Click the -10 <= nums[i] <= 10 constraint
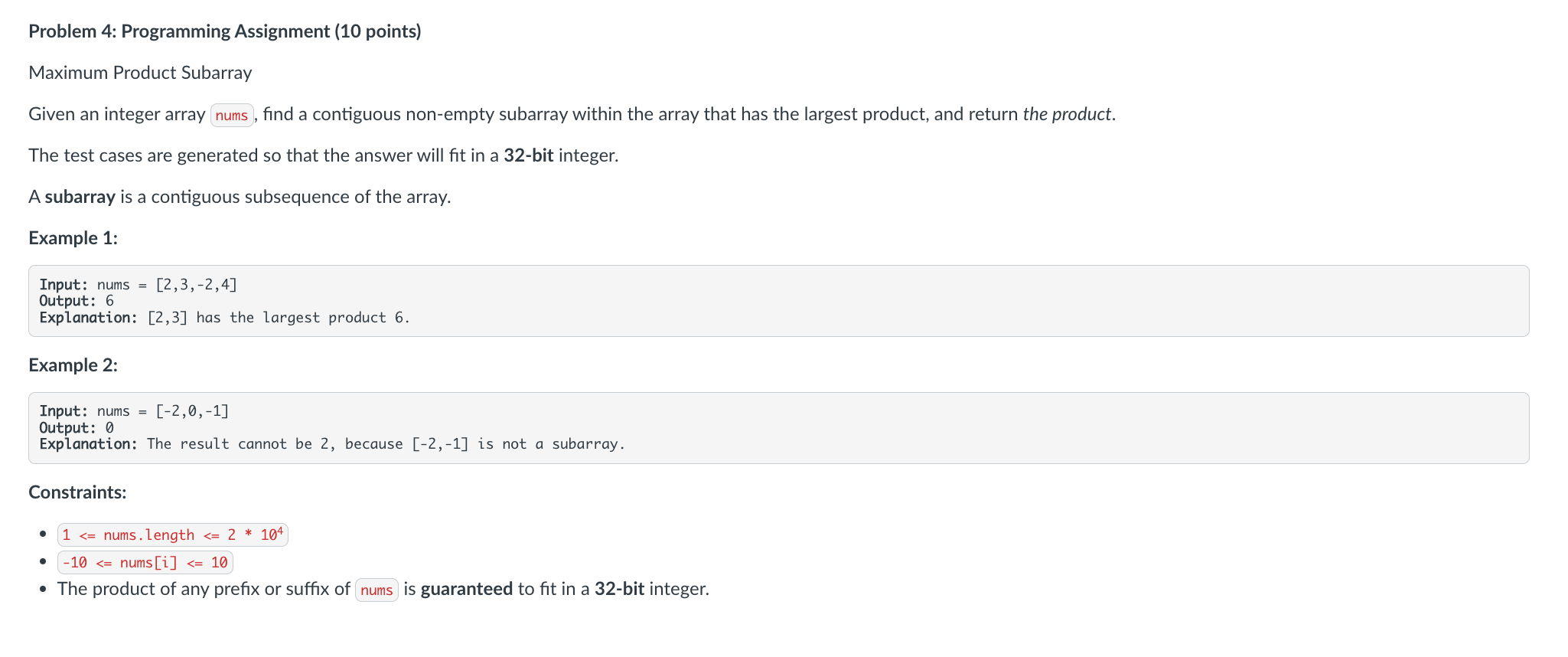The height and width of the screenshot is (657, 1568). point(145,563)
